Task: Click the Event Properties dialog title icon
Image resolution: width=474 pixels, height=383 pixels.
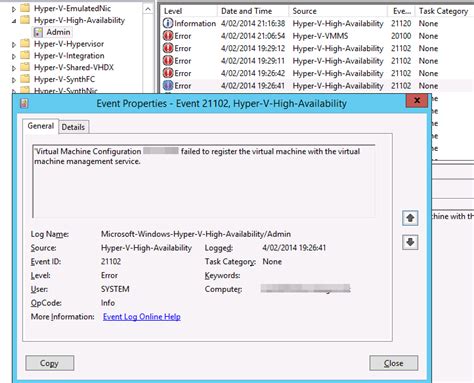Action: point(24,103)
